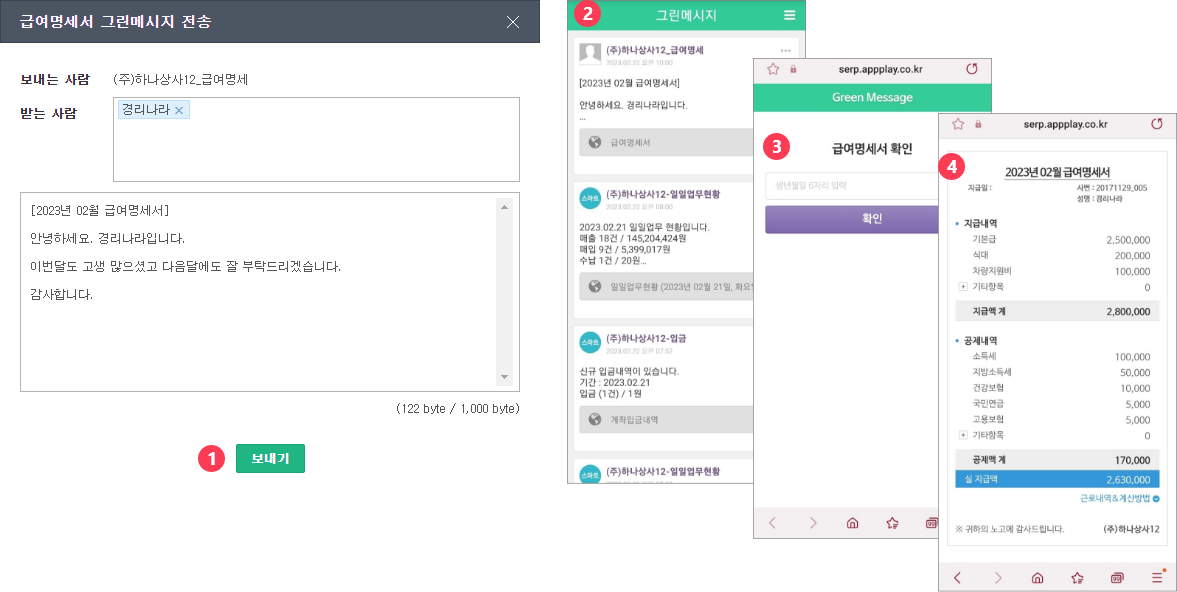This screenshot has width=1177, height=592.
Task: Open the 급여명세서 link button
Action: point(667,142)
